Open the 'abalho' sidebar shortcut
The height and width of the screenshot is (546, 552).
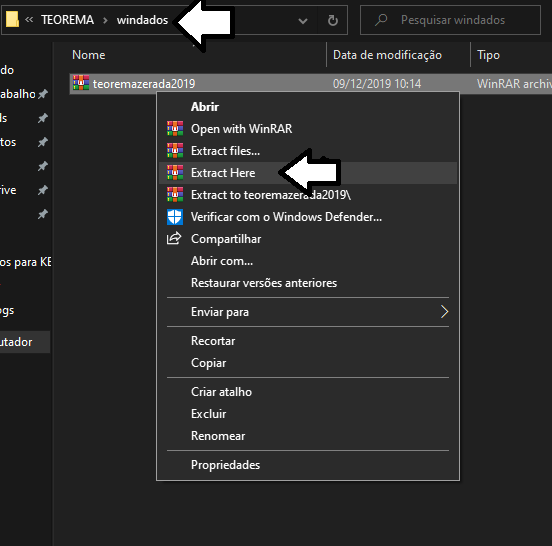click(18, 94)
